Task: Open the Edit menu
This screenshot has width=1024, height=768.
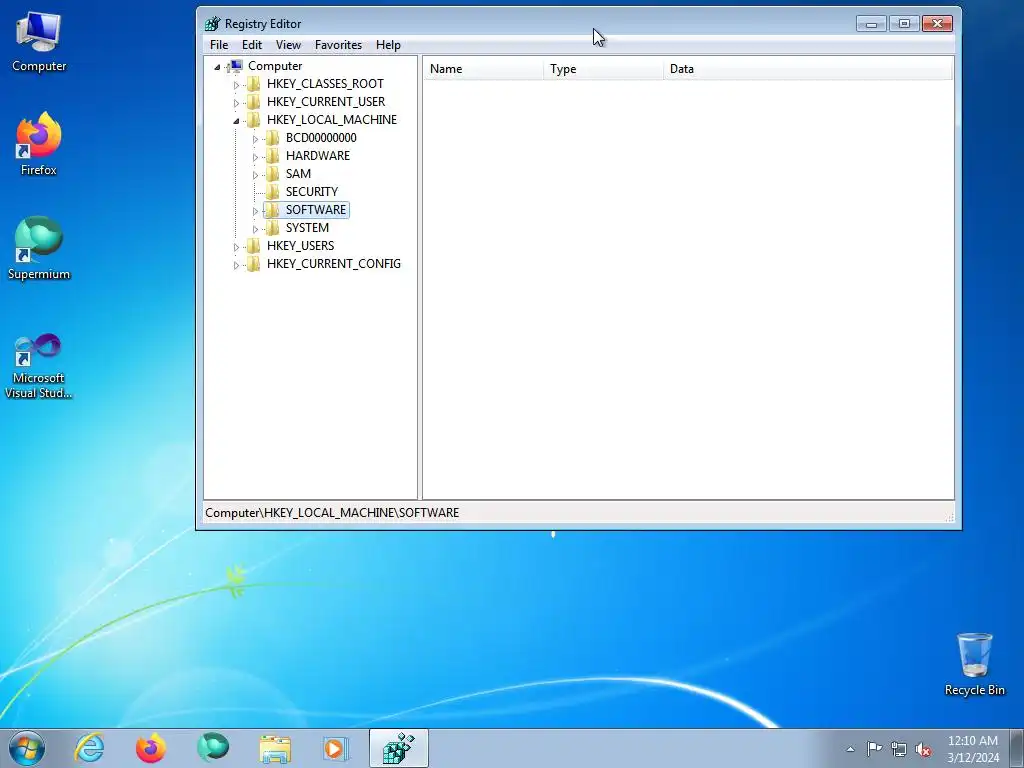Action: click(251, 45)
